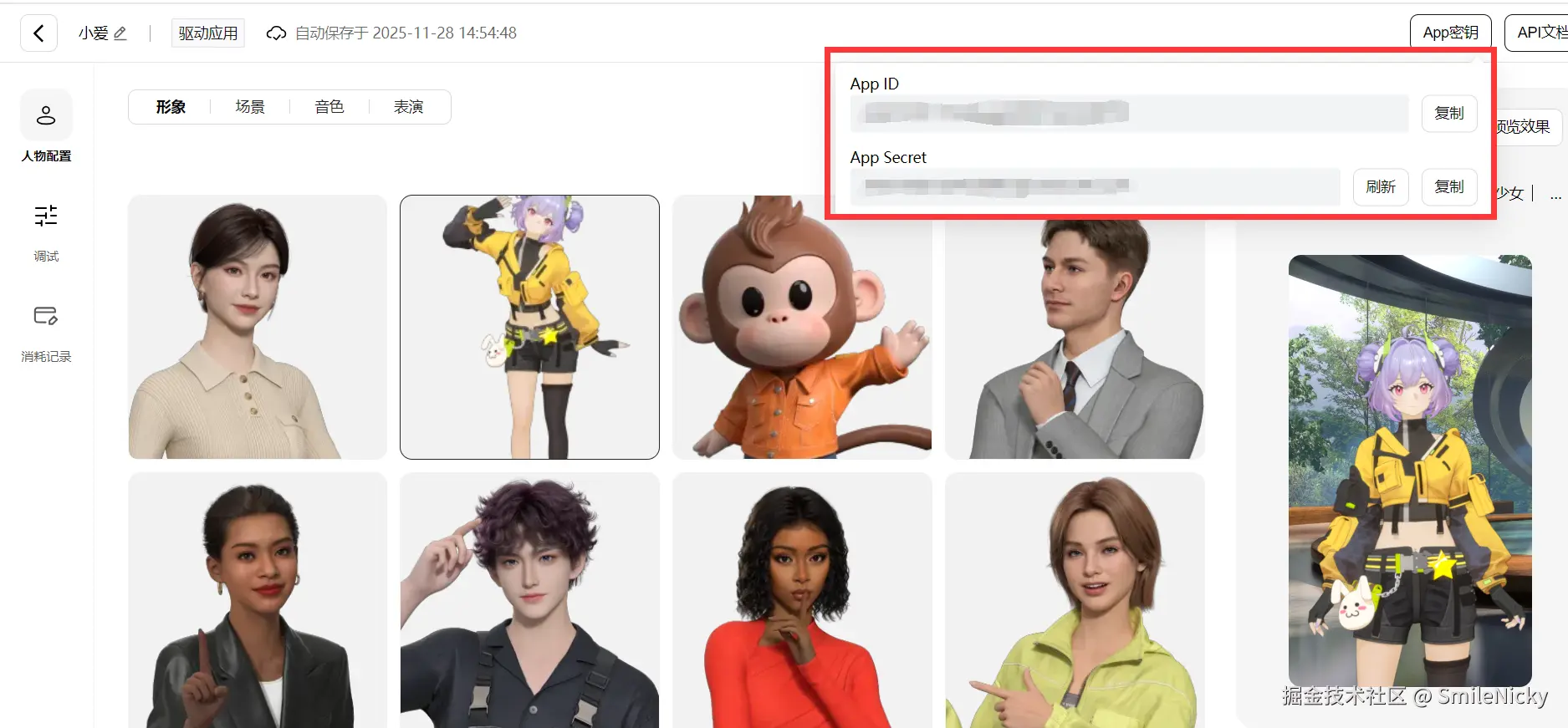1568x728 pixels.
Task: Open the API文档 button
Action: 1537,33
